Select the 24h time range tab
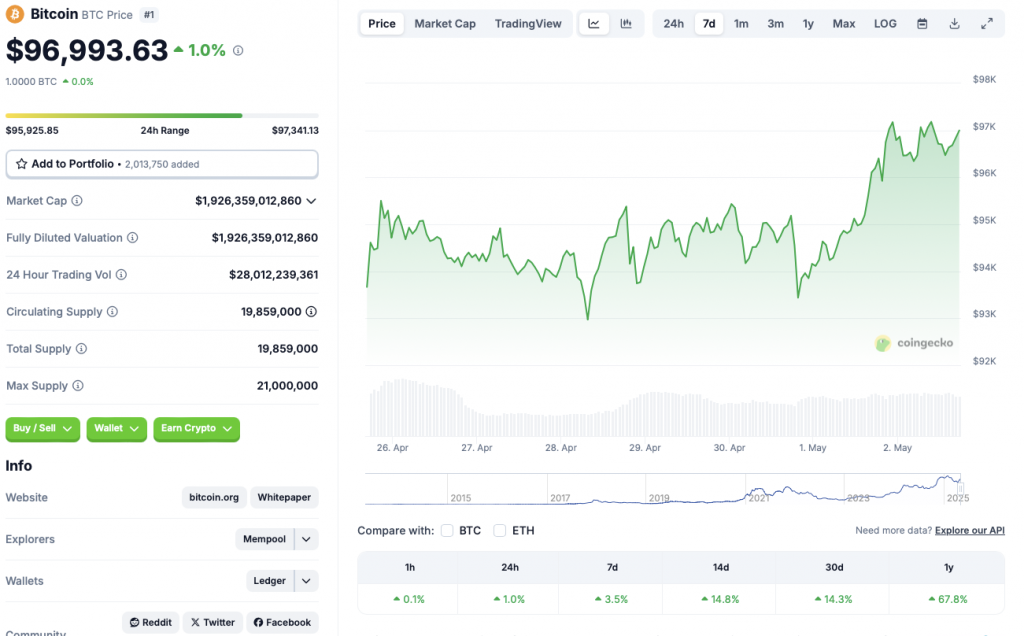Screen dimensions: 1024x636 [674, 24]
